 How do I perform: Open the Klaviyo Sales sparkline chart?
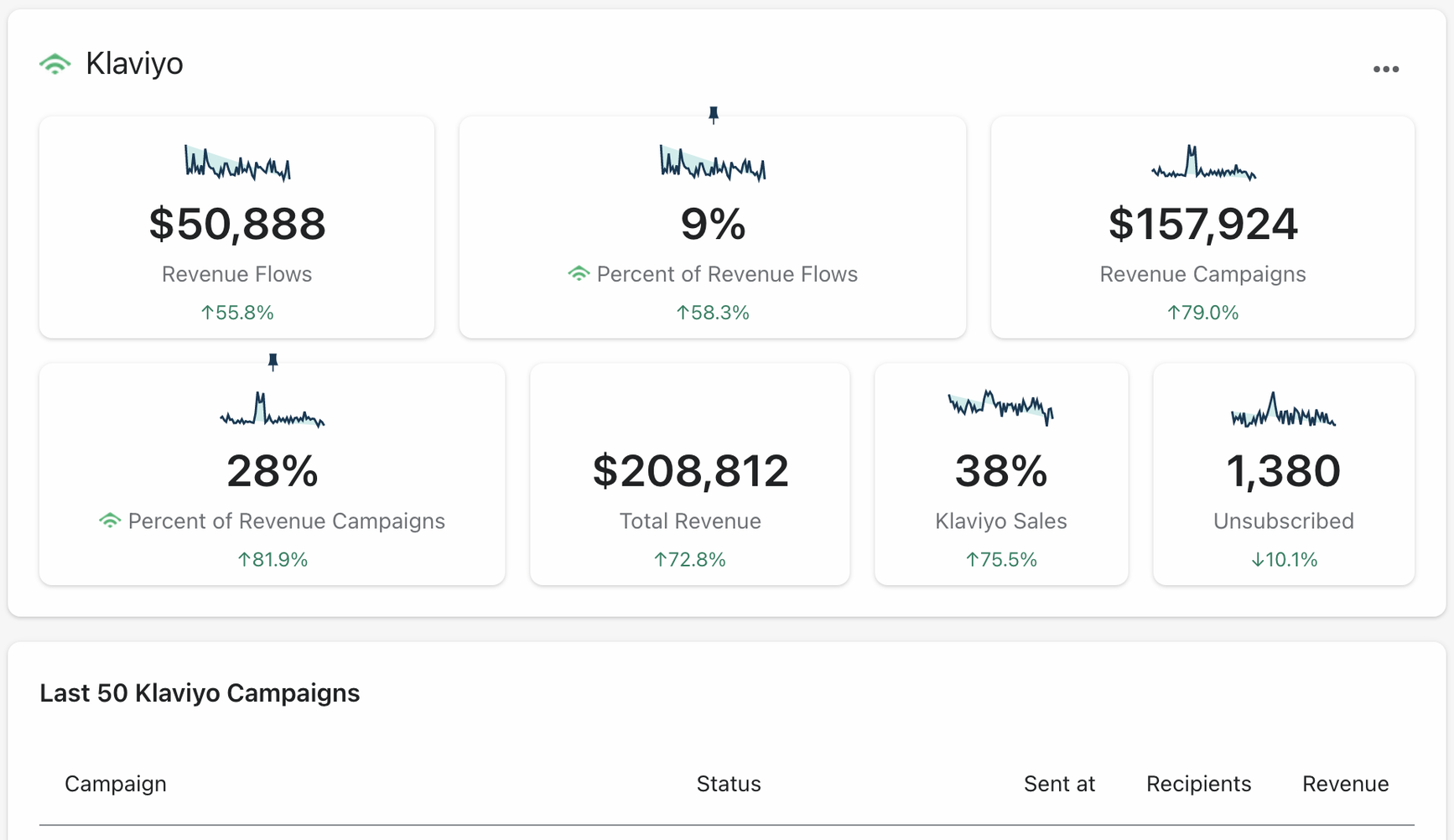click(1001, 407)
